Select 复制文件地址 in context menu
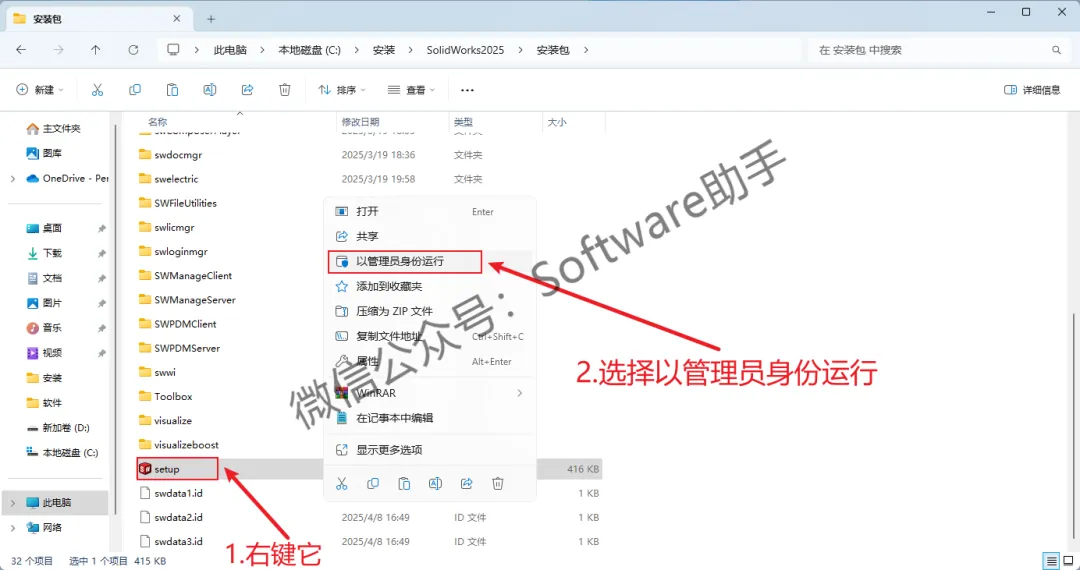Image resolution: width=1080 pixels, height=570 pixels. [430, 336]
